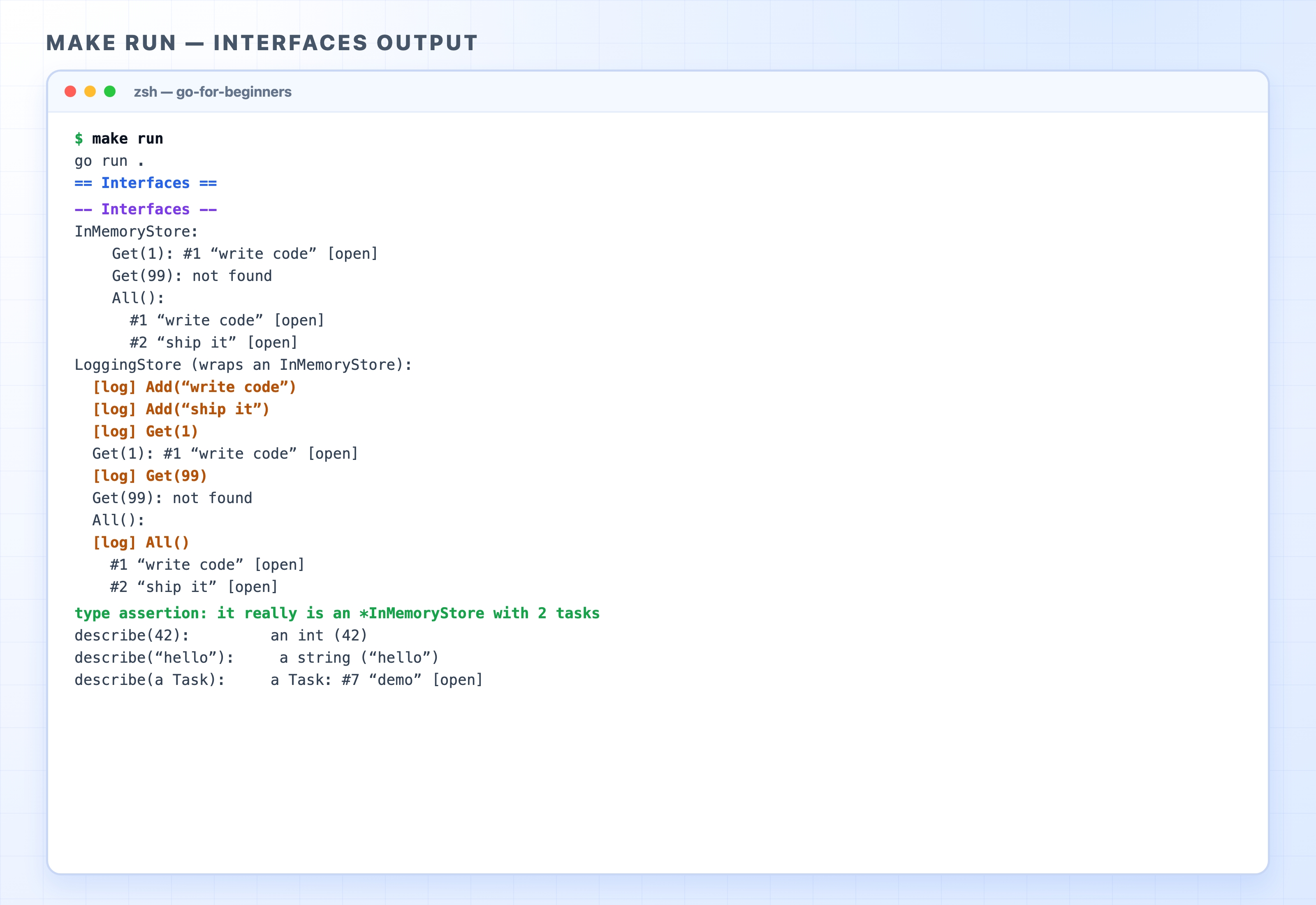This screenshot has height=905, width=1316.
Task: Click the purple '-- Interfaces --' line
Action: pos(146,209)
